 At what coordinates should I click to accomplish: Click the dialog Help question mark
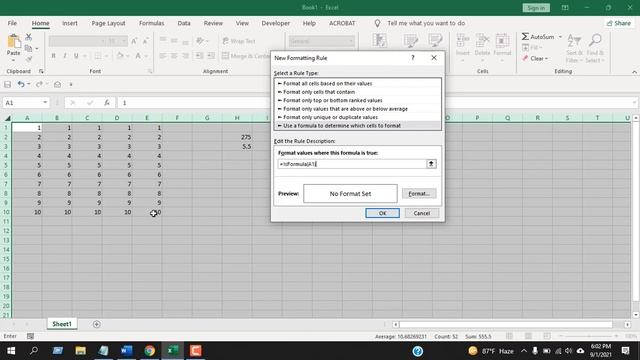tap(413, 58)
